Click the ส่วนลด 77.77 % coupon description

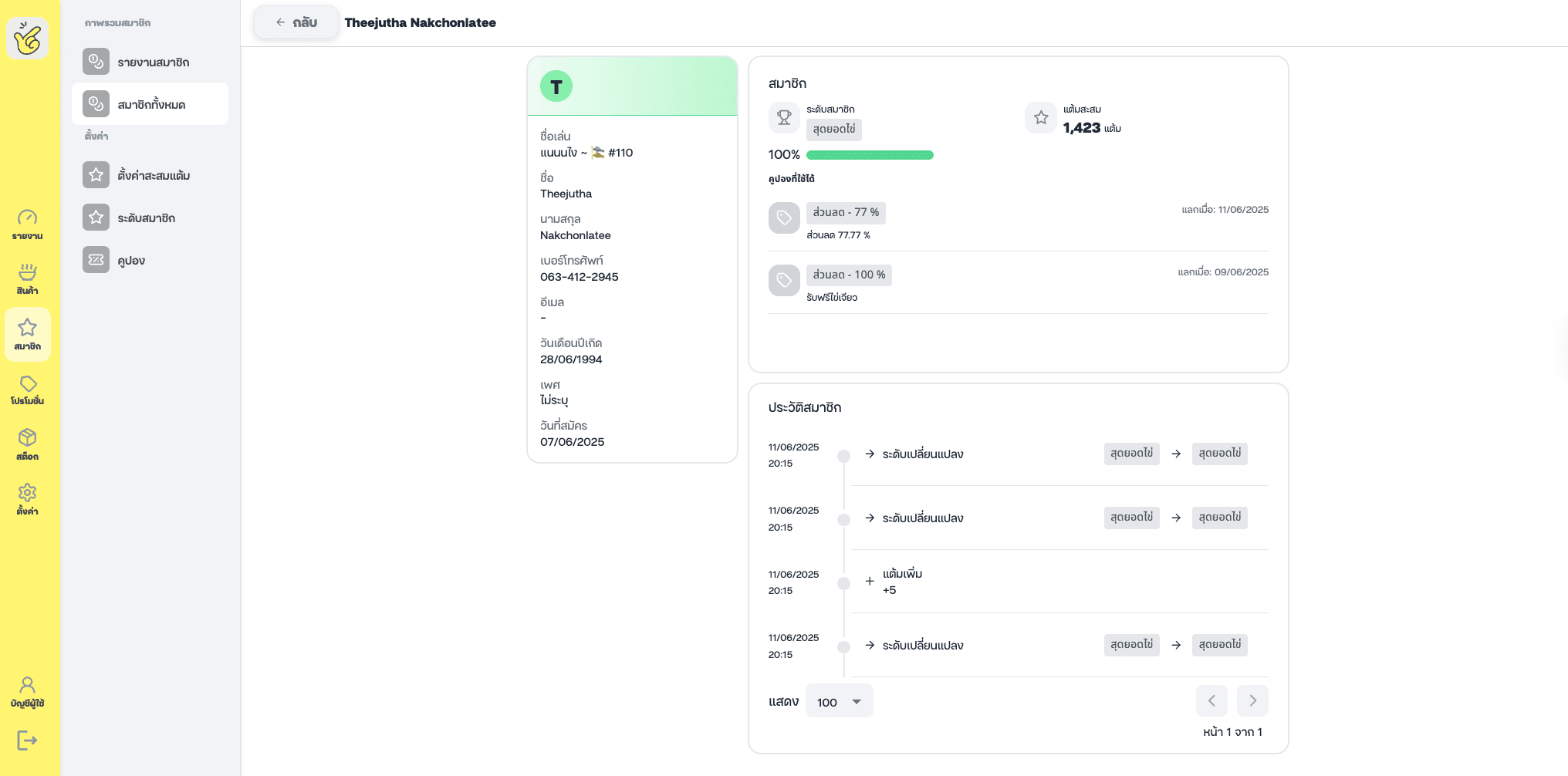tap(838, 235)
